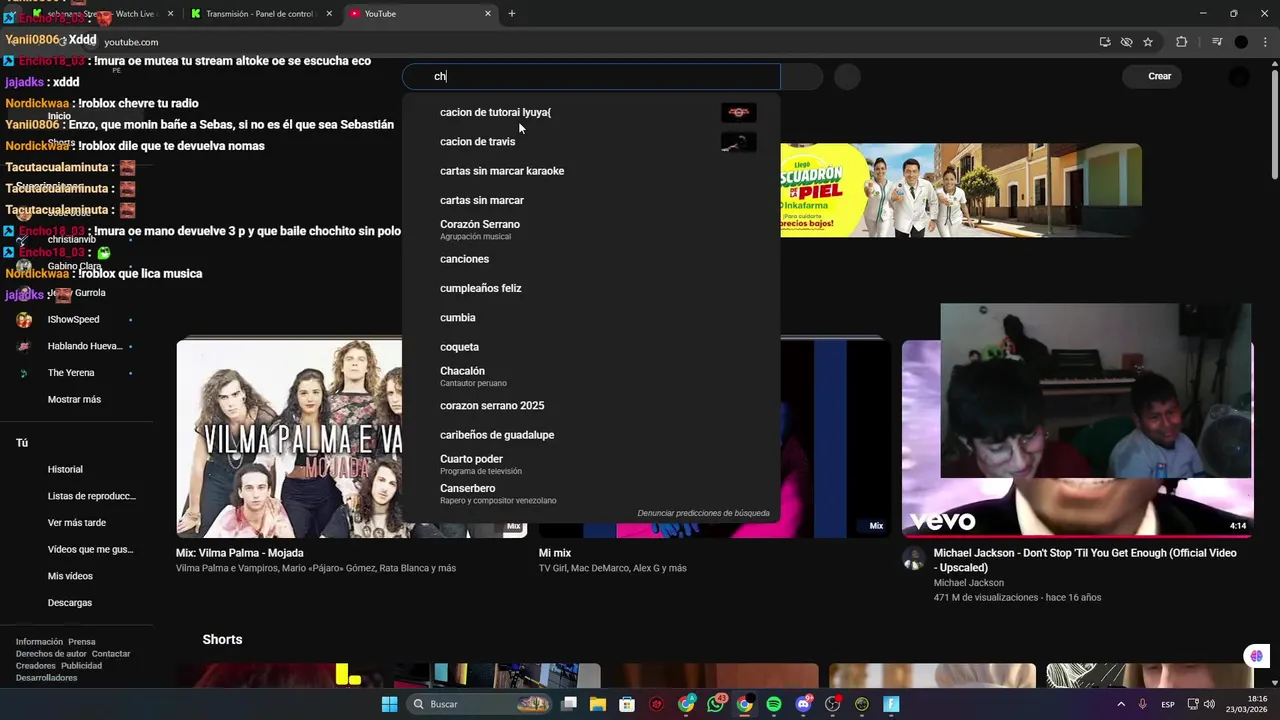Open the network and volume tray icons
The width and height of the screenshot is (1280, 720).
pos(1203,704)
